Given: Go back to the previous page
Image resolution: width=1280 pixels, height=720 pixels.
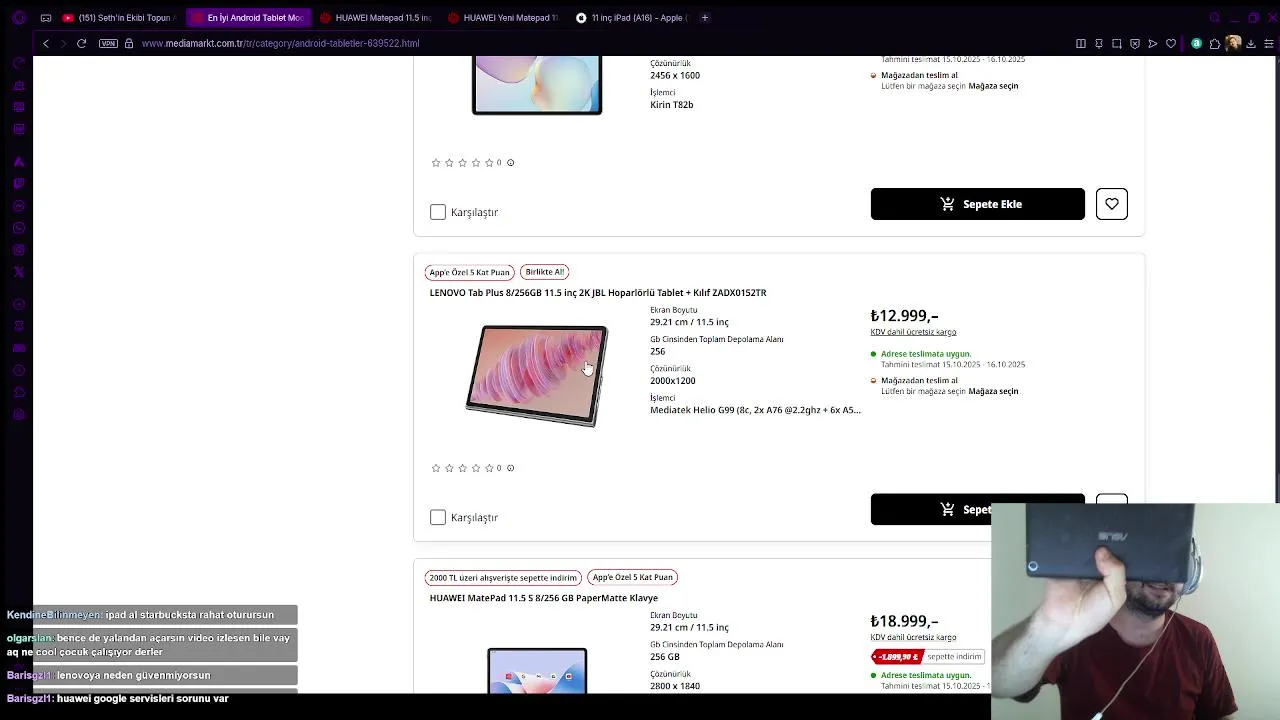Looking at the screenshot, I should coord(46,43).
